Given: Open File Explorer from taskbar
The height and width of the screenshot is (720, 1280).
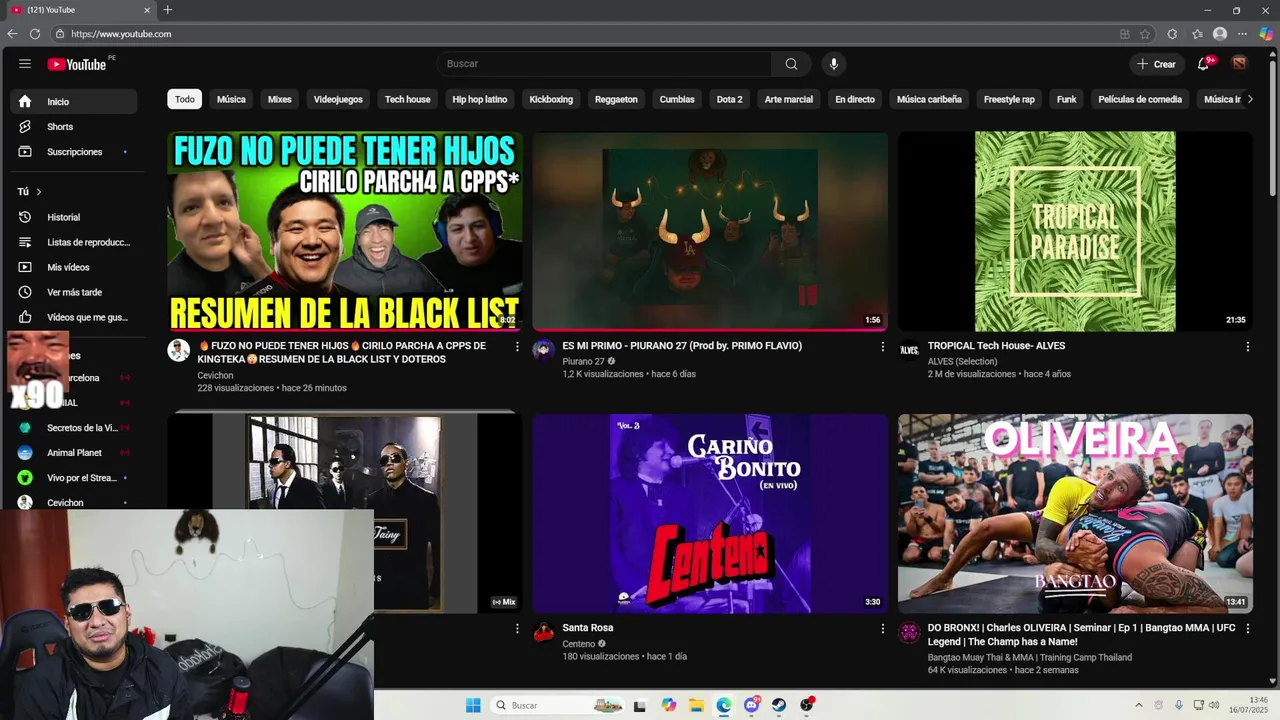Looking at the screenshot, I should point(696,705).
